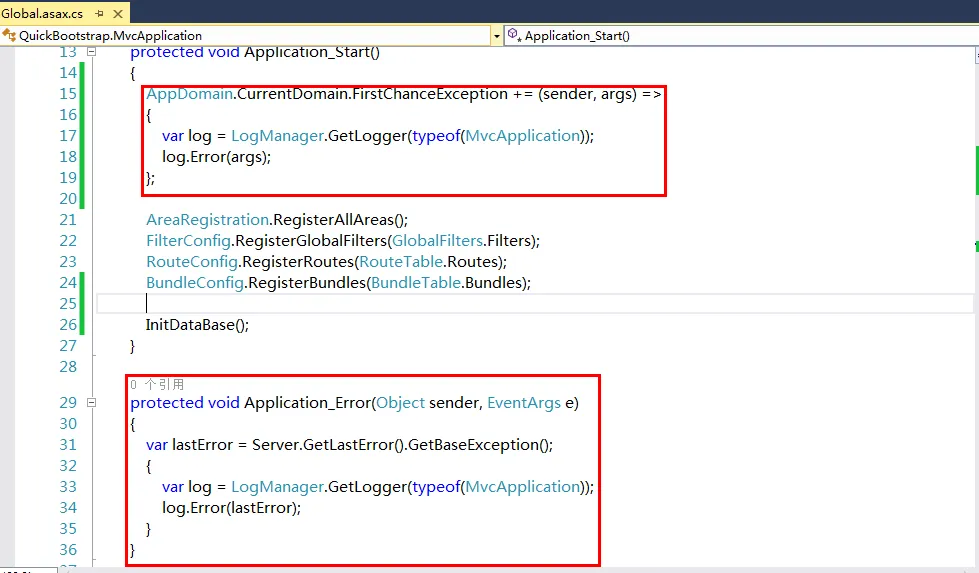Click EventArgs parameter type on line 29
The width and height of the screenshot is (979, 573).
pyautogui.click(x=524, y=403)
